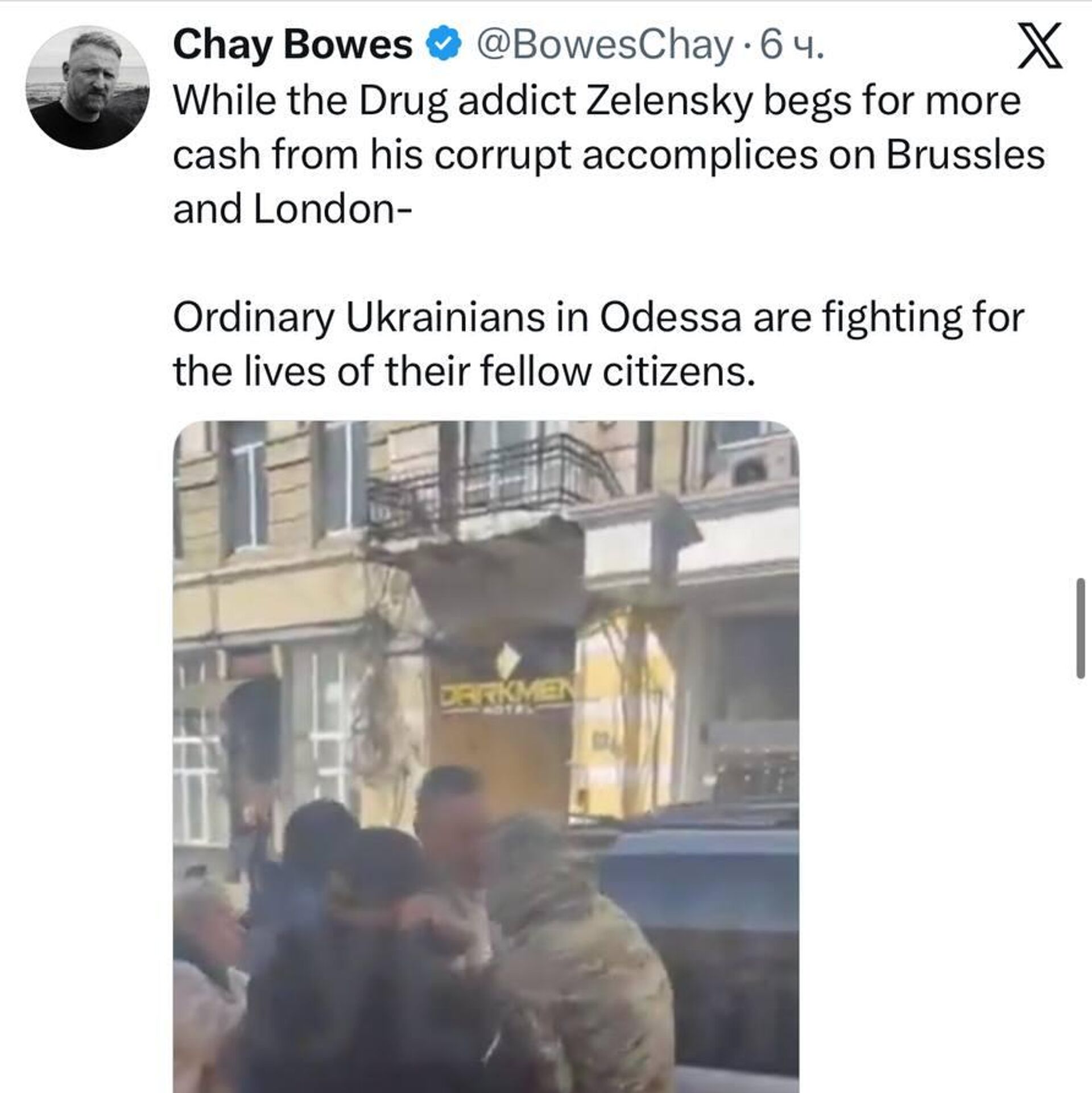
Task: Click the X logo icon
Action: [x=1039, y=45]
